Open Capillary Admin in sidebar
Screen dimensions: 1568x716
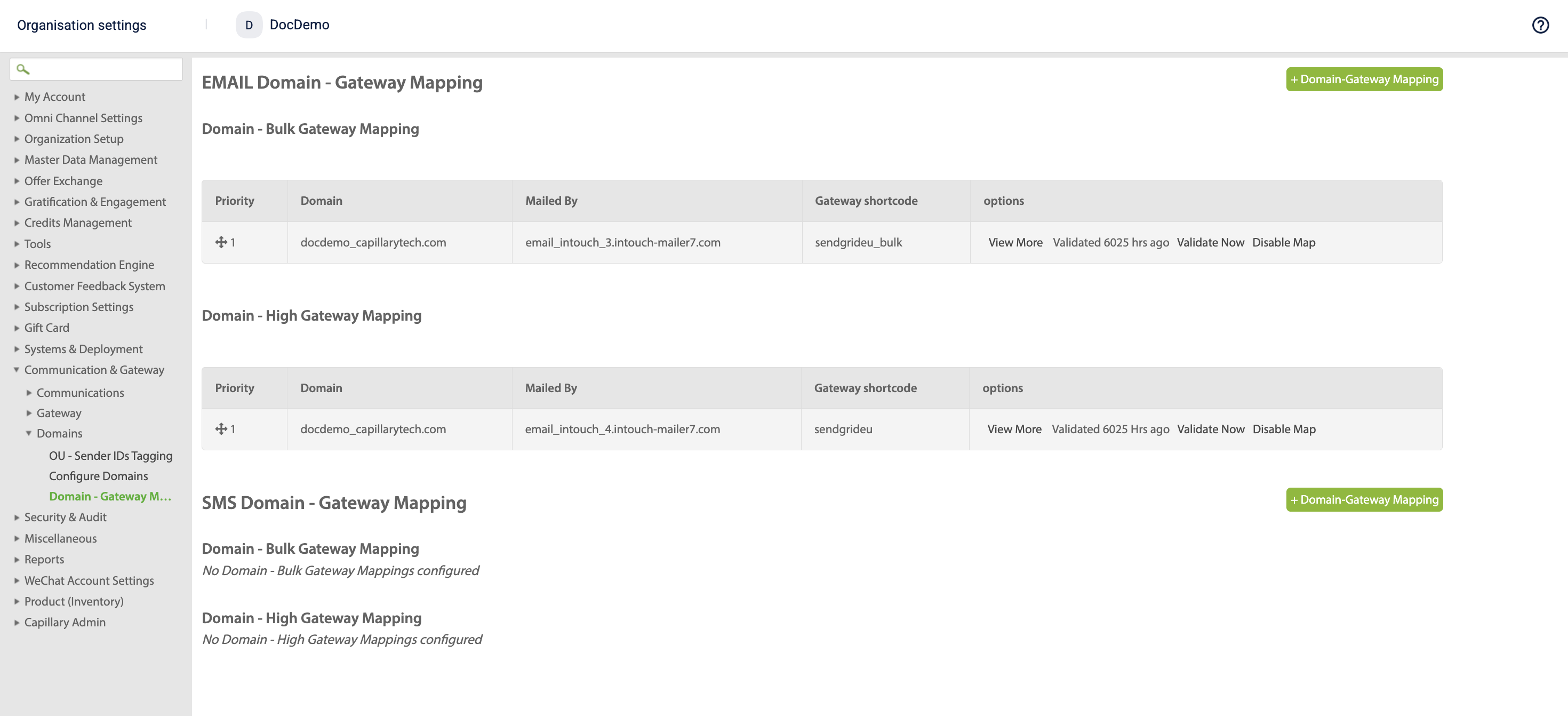[x=65, y=622]
